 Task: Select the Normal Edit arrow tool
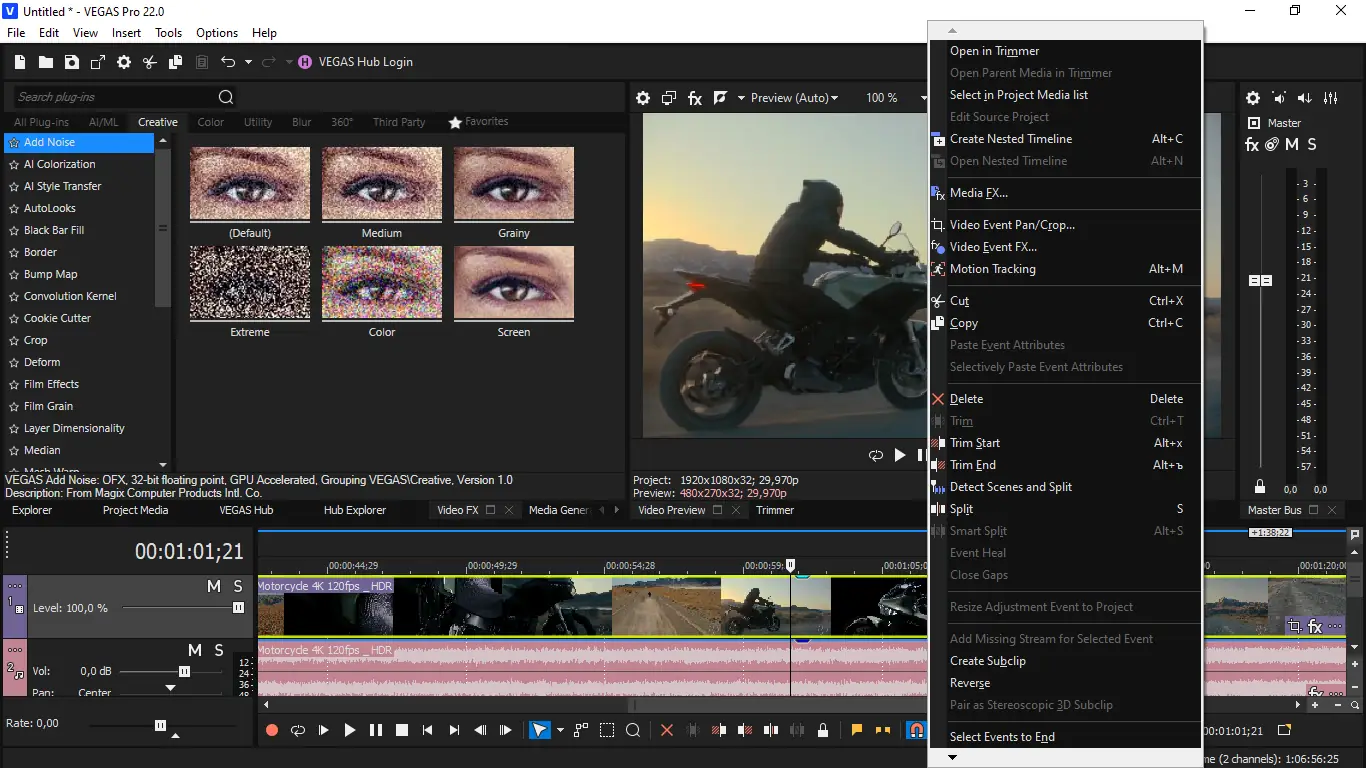(x=539, y=731)
